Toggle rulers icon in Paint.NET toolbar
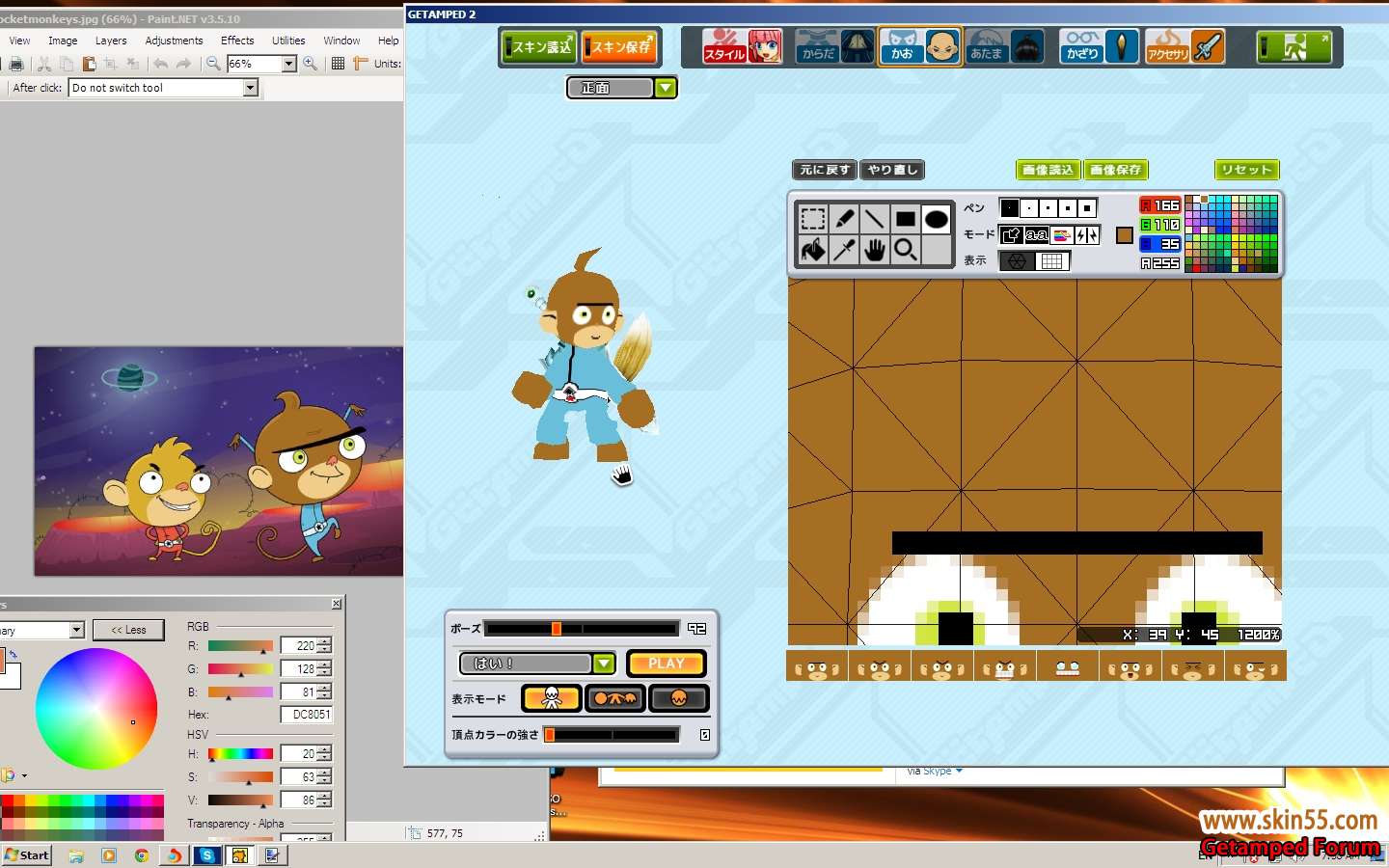Screen dimensions: 1389x868 point(361,64)
